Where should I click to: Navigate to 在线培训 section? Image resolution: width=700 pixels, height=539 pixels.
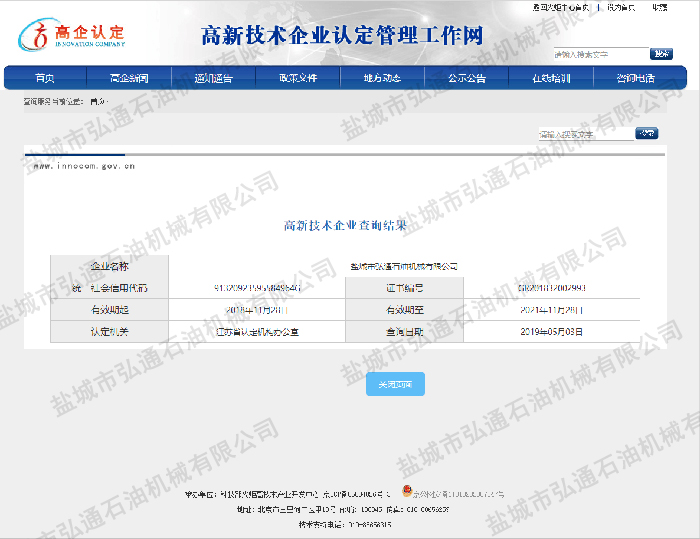pyautogui.click(x=551, y=78)
